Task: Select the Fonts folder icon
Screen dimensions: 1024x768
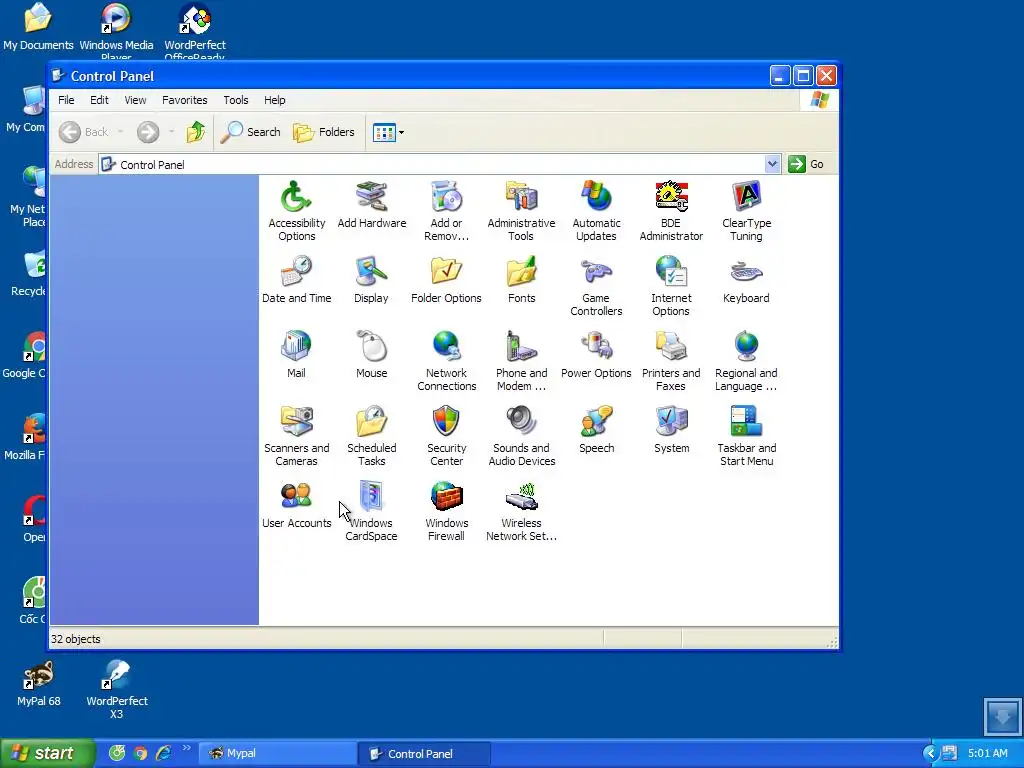Action: [521, 280]
